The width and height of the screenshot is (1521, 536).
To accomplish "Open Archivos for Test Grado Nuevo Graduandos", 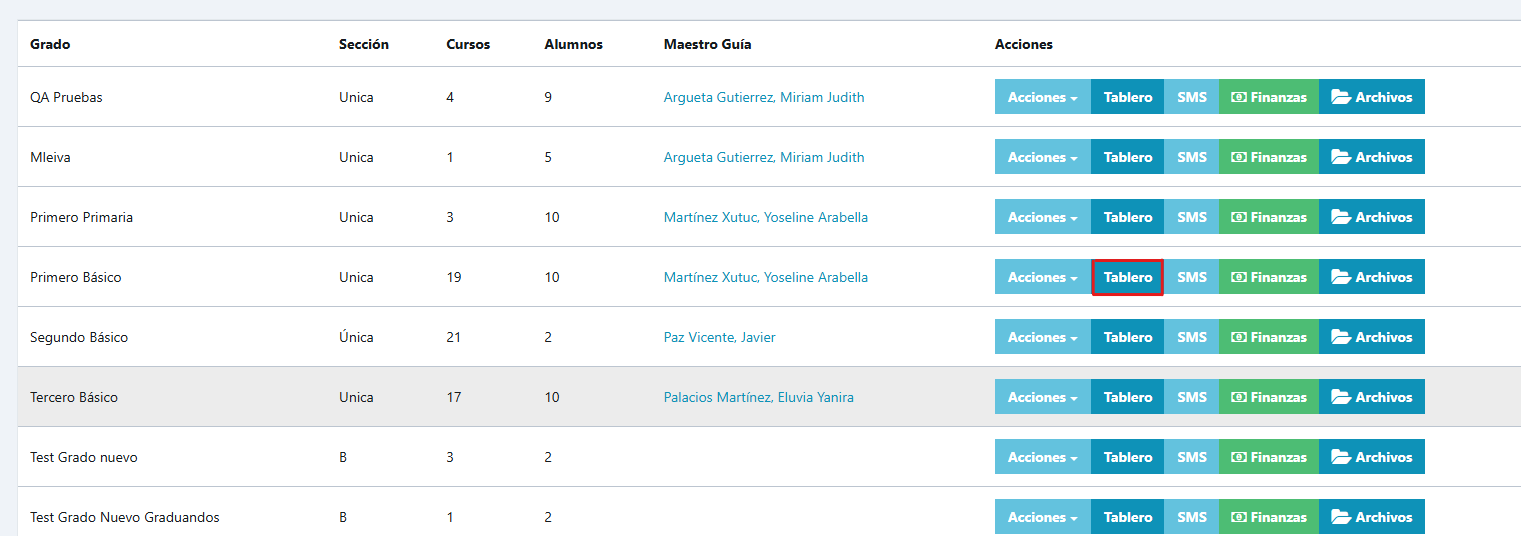I will coord(1372,517).
